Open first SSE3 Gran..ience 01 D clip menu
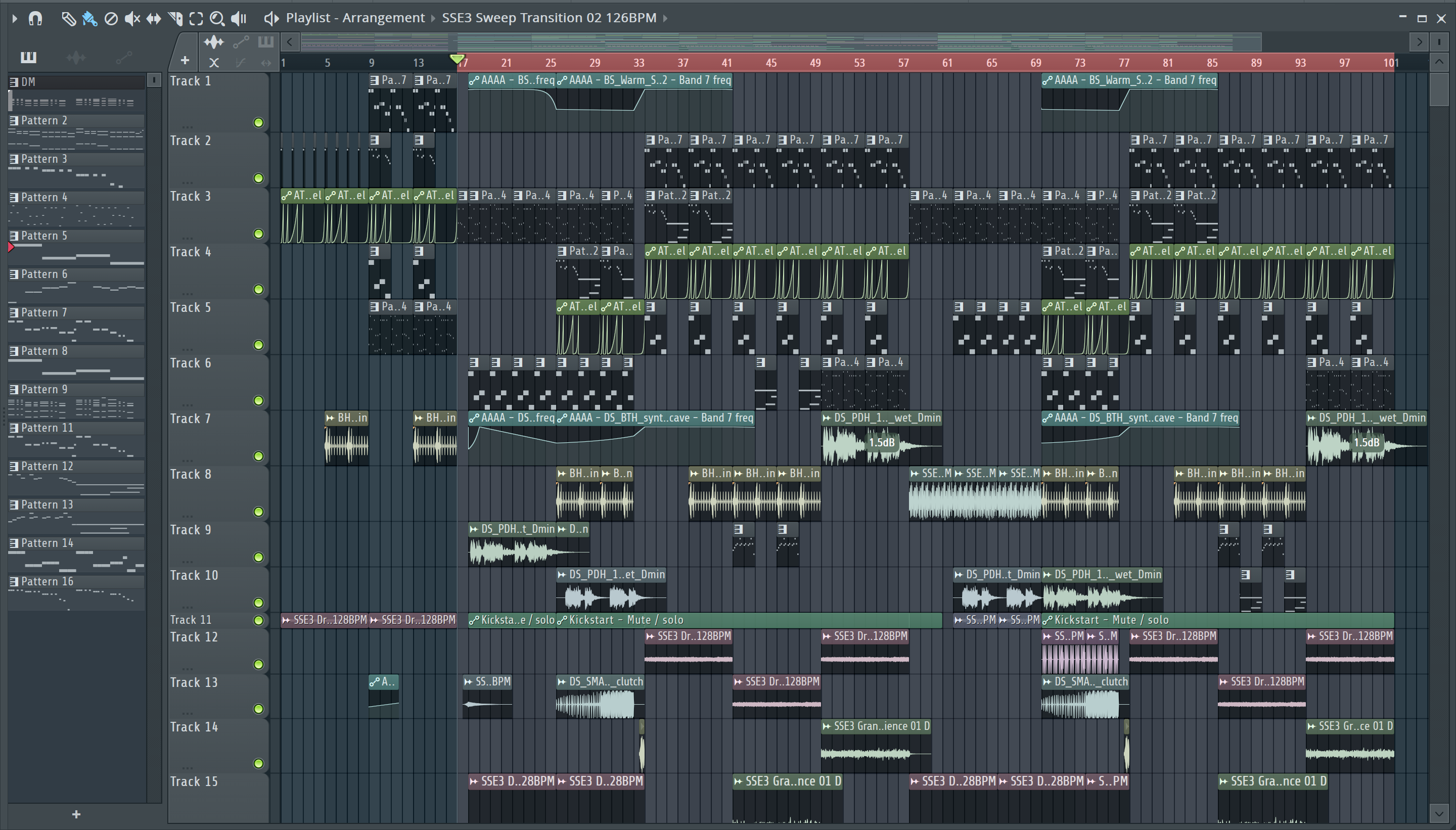The width and height of the screenshot is (1456, 830). pyautogui.click(x=827, y=726)
